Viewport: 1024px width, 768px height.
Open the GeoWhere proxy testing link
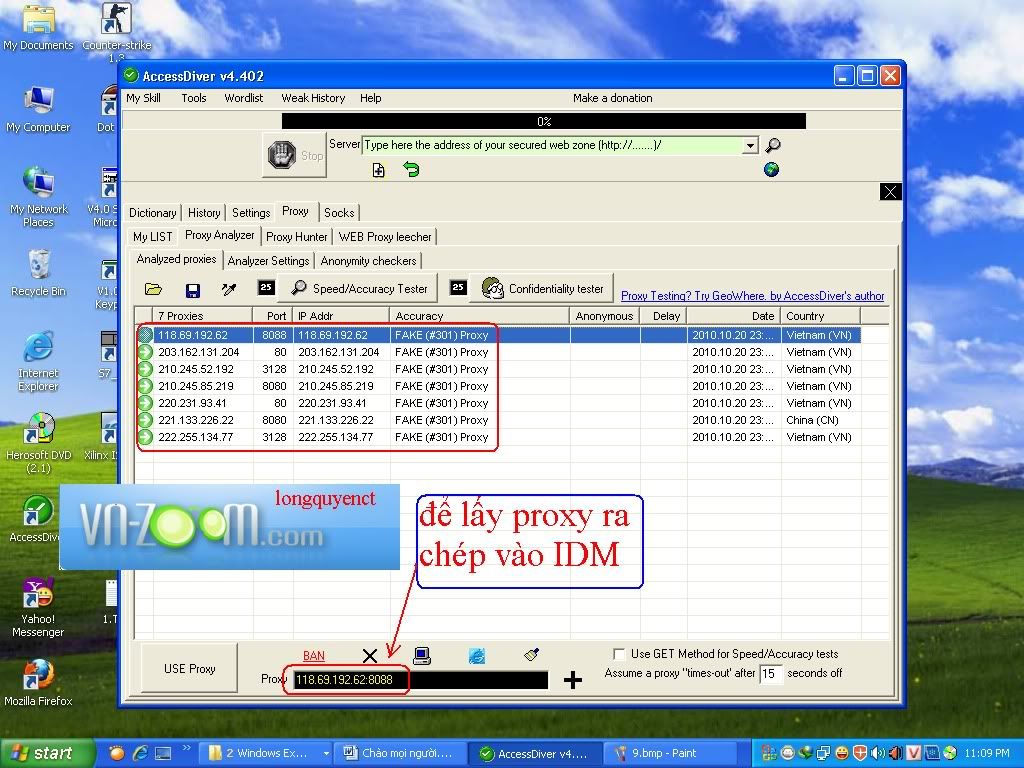[752, 296]
